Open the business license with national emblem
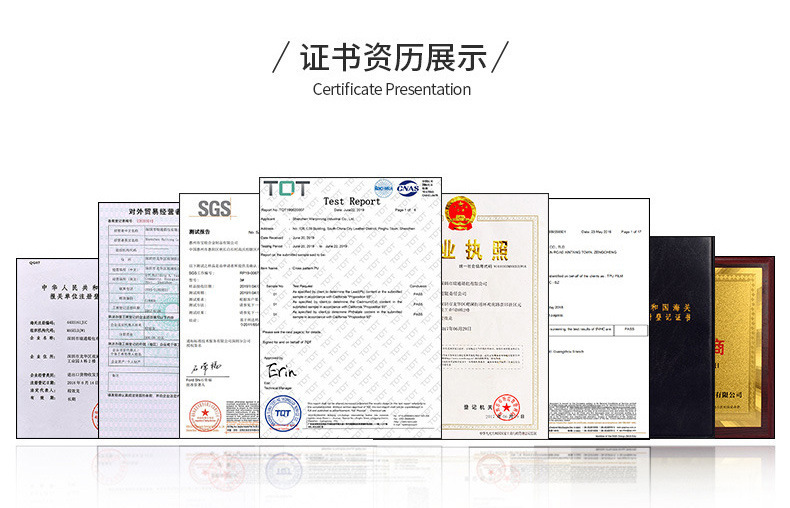 coord(495,315)
